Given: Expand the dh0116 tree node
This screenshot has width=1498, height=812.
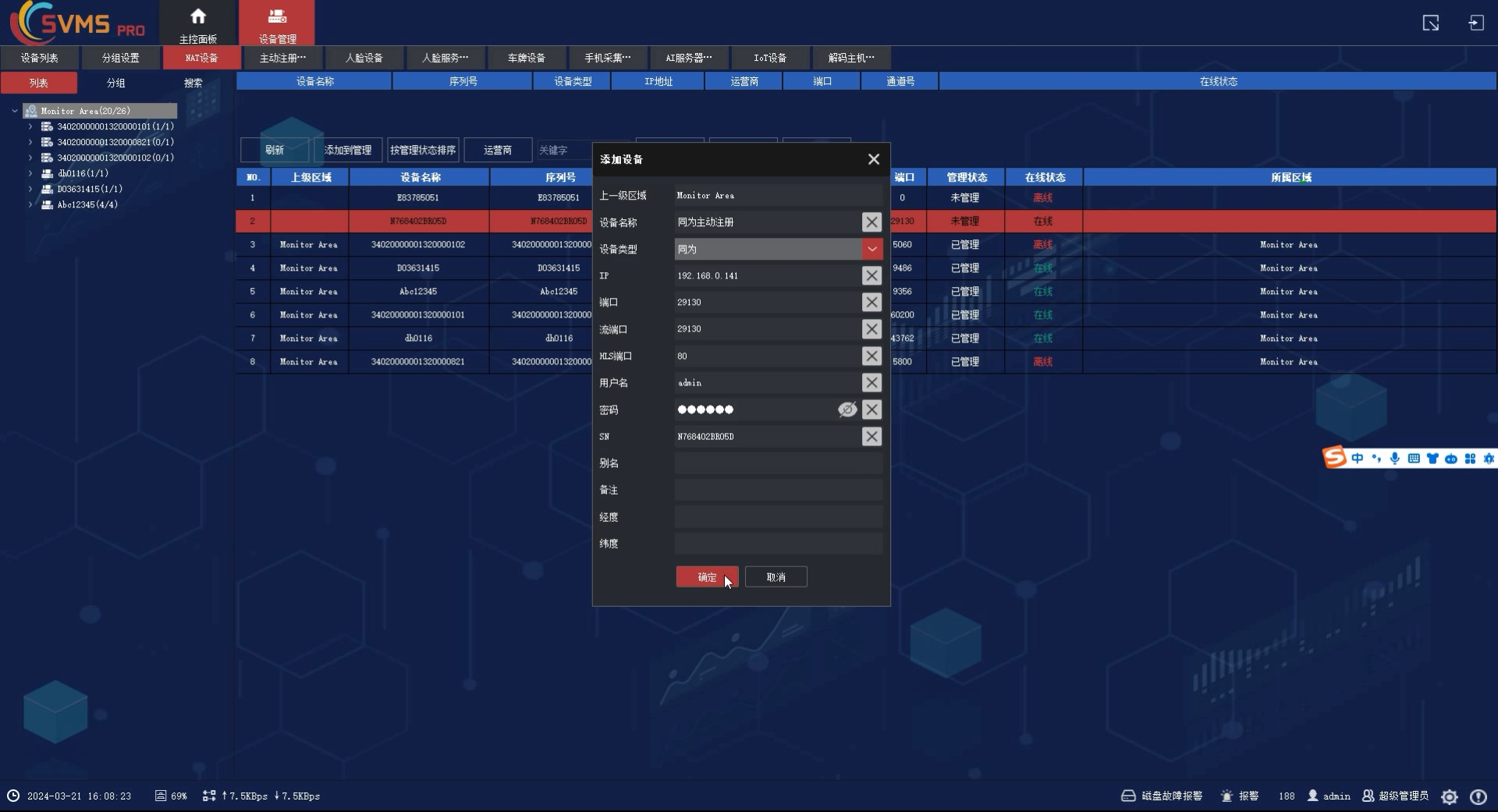Looking at the screenshot, I should (x=30, y=173).
